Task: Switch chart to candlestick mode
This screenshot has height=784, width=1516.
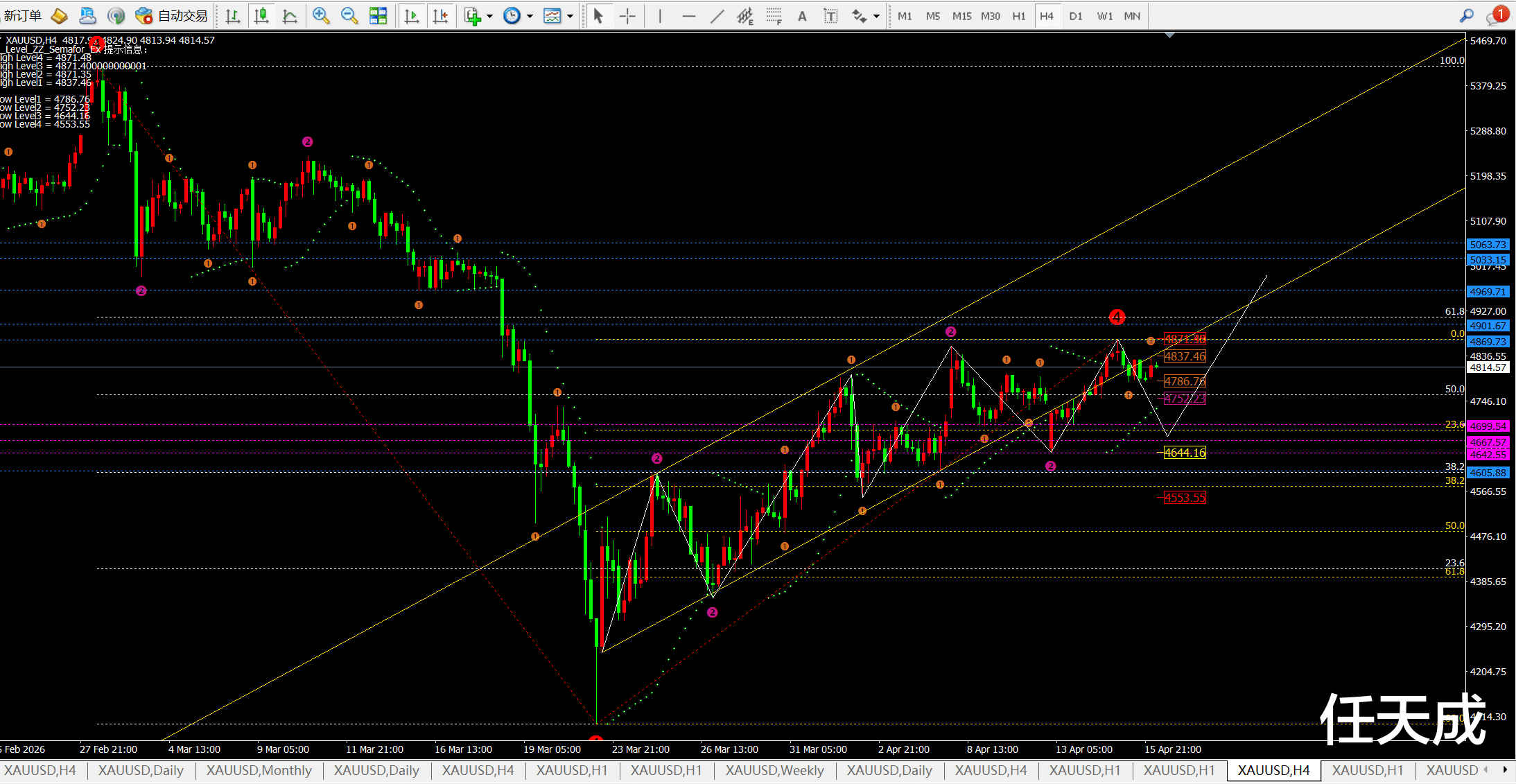Action: [x=261, y=16]
